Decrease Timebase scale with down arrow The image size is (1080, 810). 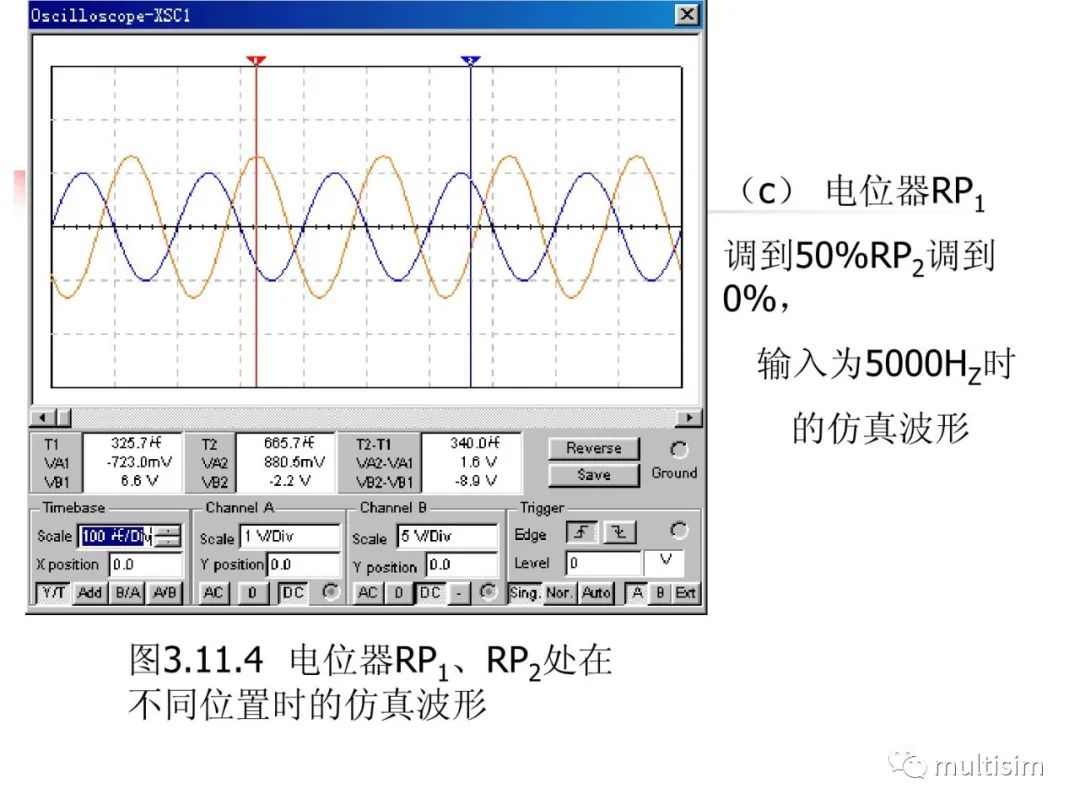pyautogui.click(x=169, y=540)
